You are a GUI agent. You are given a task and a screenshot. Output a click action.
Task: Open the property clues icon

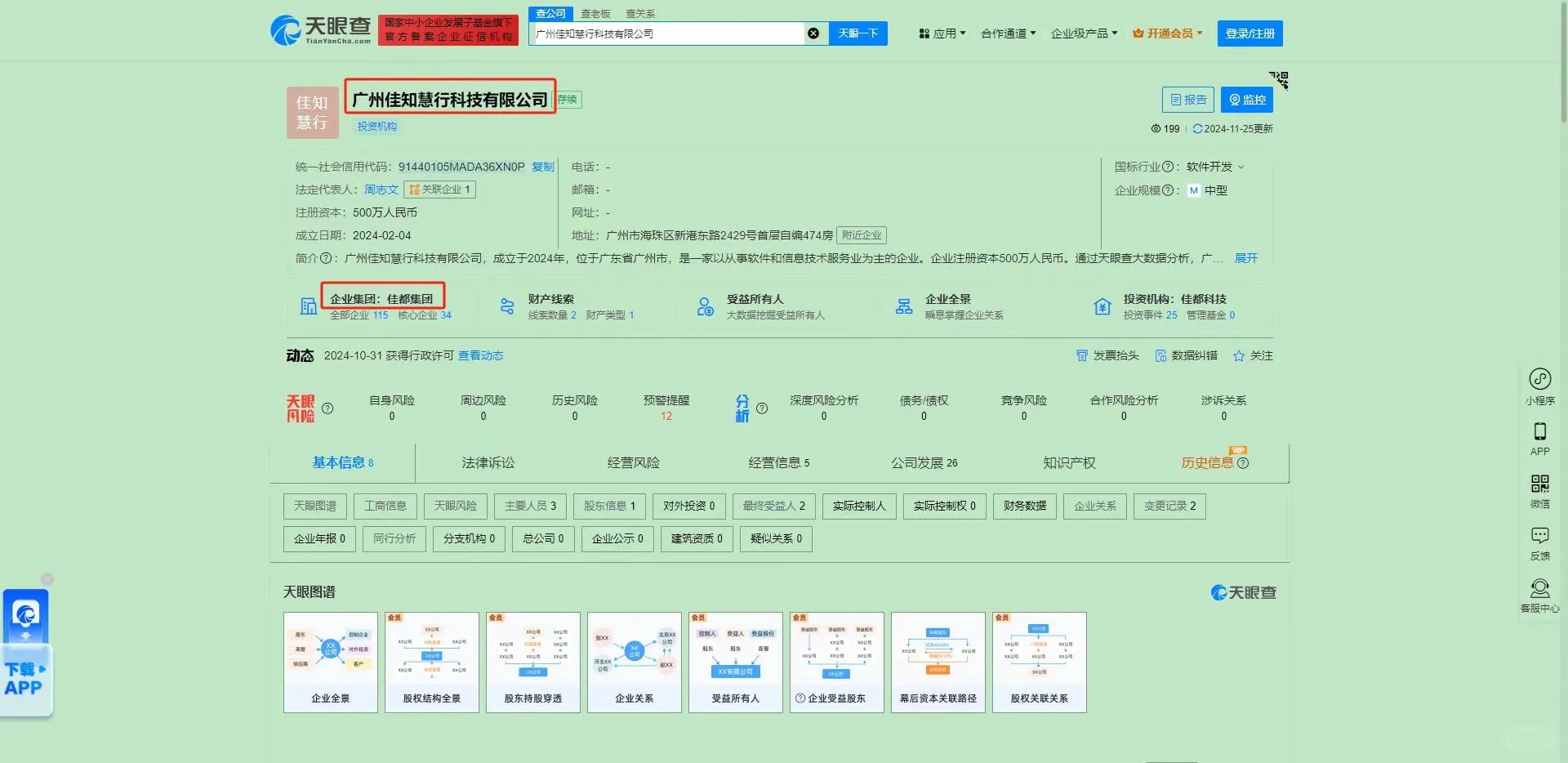click(507, 306)
